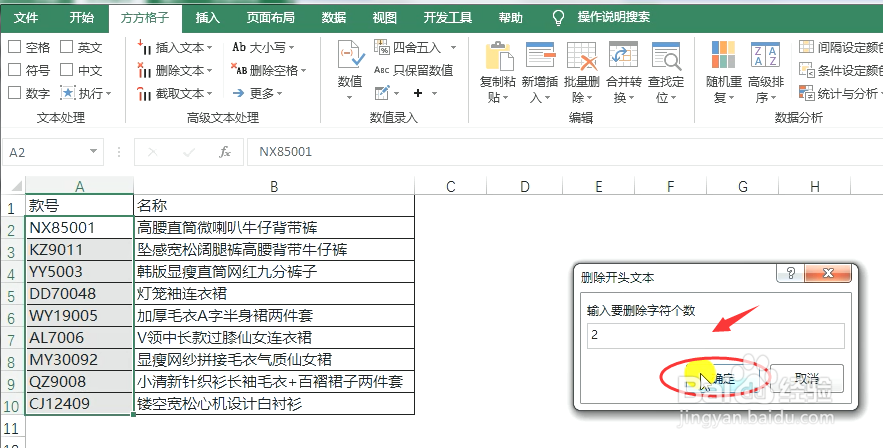The image size is (883, 448).
Task: Toggle the 中文 checkbox
Action: (x=66, y=70)
